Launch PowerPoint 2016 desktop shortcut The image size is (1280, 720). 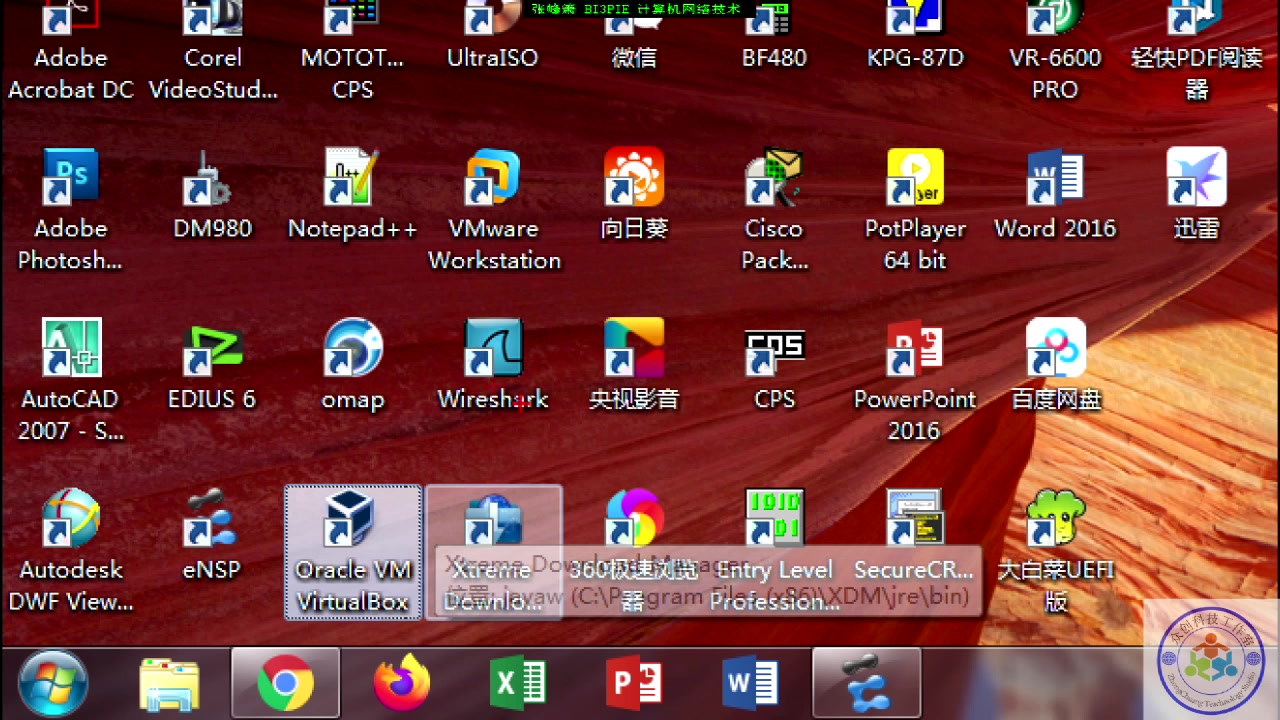pyautogui.click(x=915, y=380)
